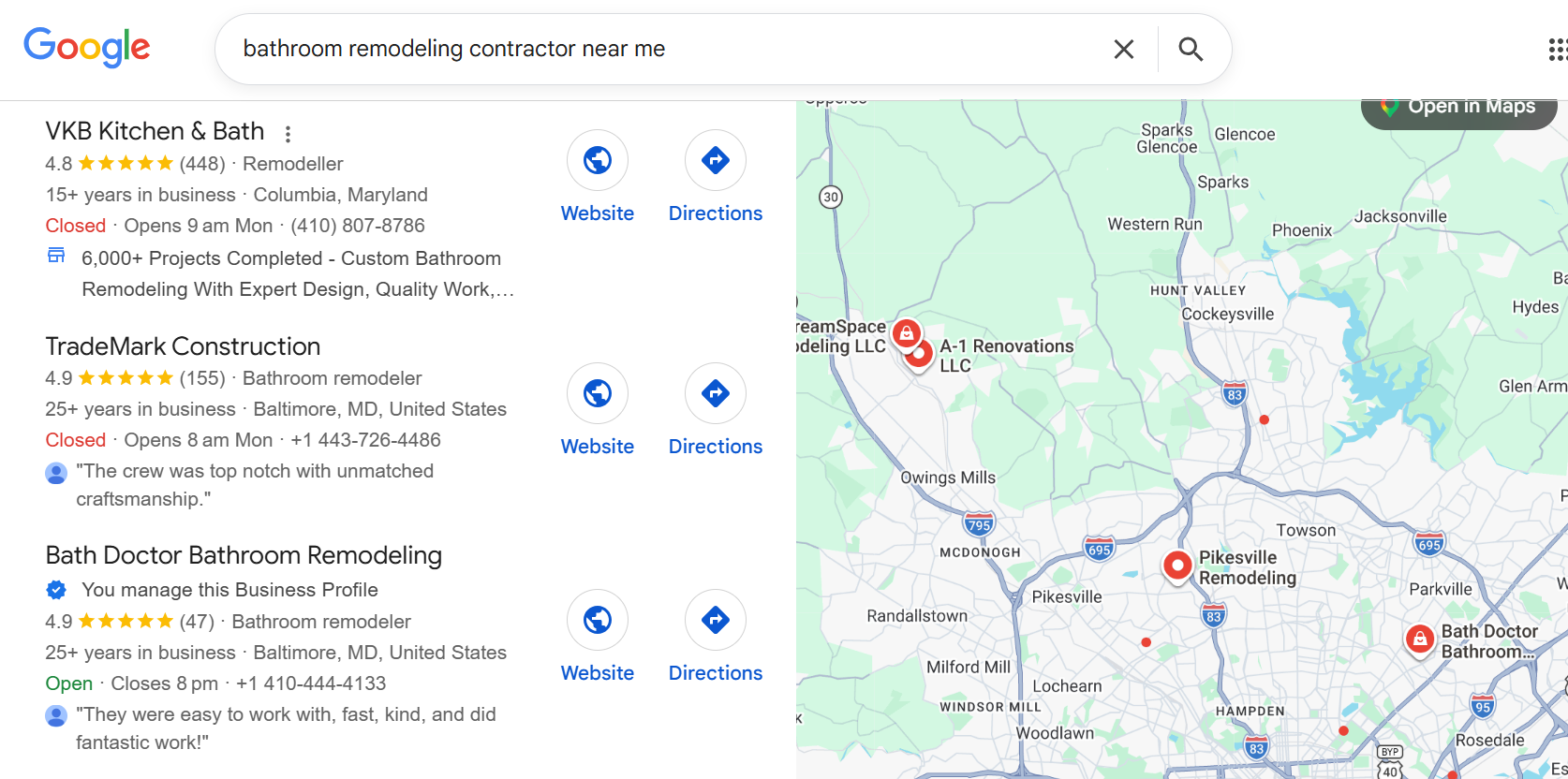Click the '(47)' review count for Bath Doctor
The width and height of the screenshot is (1568, 779).
197,622
